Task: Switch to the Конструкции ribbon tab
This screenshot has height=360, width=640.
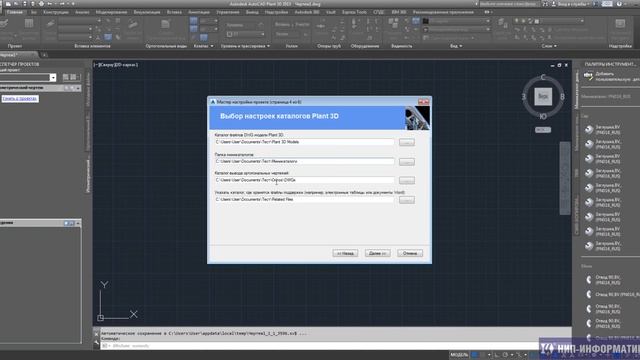Action: 56,12
